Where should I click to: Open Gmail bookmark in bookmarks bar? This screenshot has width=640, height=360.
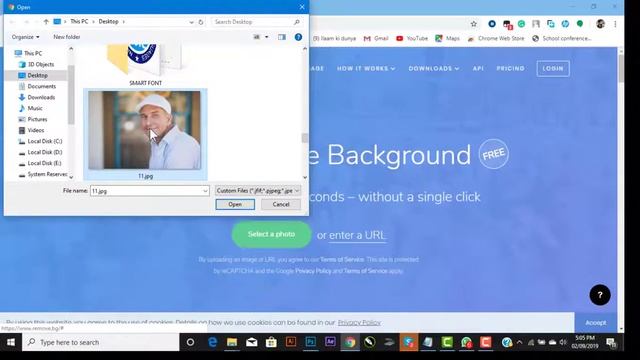point(376,38)
